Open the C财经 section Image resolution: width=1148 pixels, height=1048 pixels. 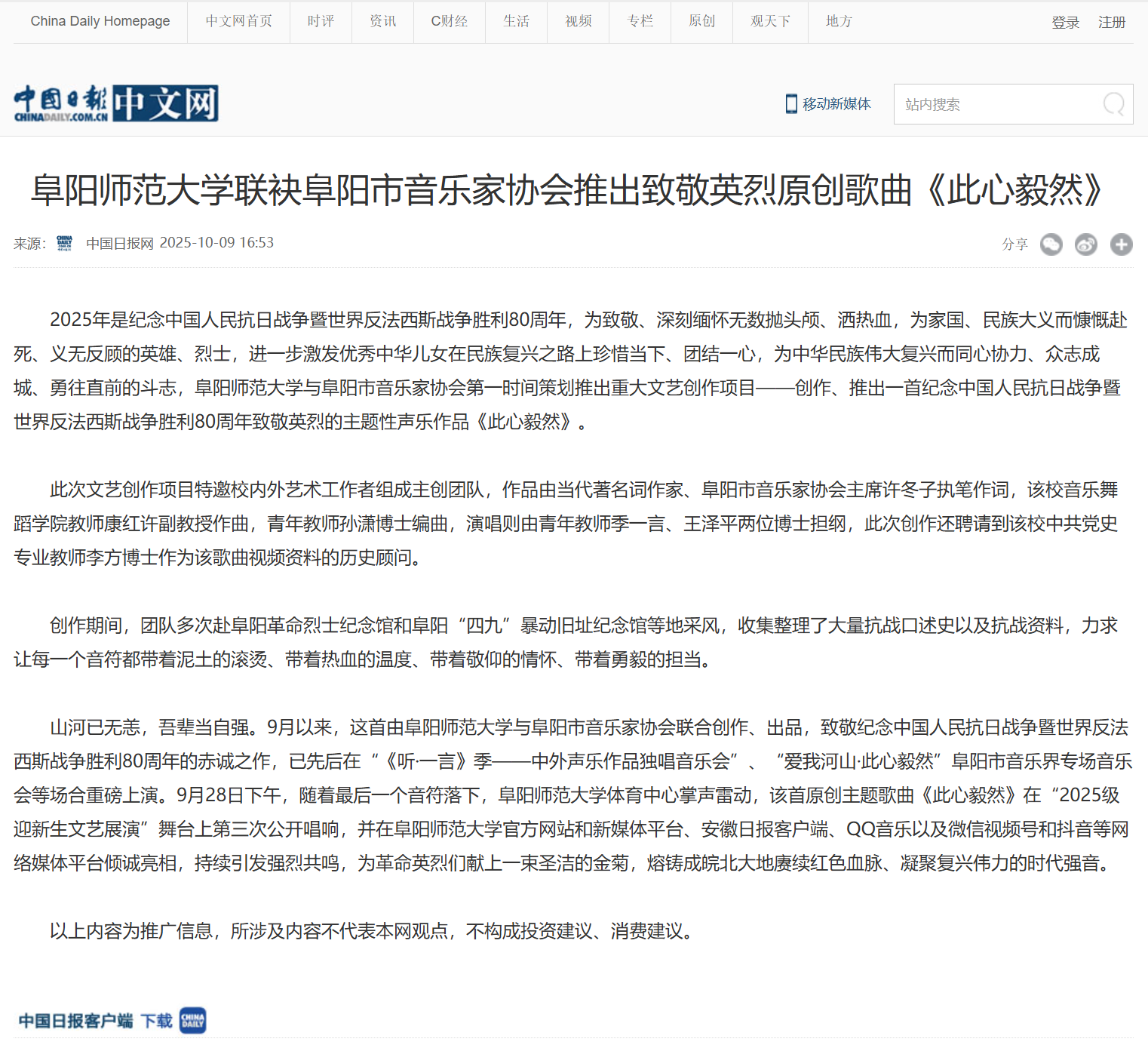pyautogui.click(x=449, y=21)
